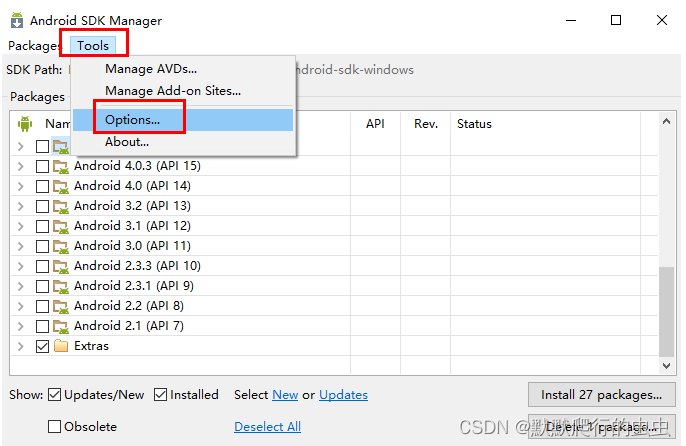Expand the Android 3.1 (API 12) node
This screenshot has width=686, height=446.
coord(21,226)
